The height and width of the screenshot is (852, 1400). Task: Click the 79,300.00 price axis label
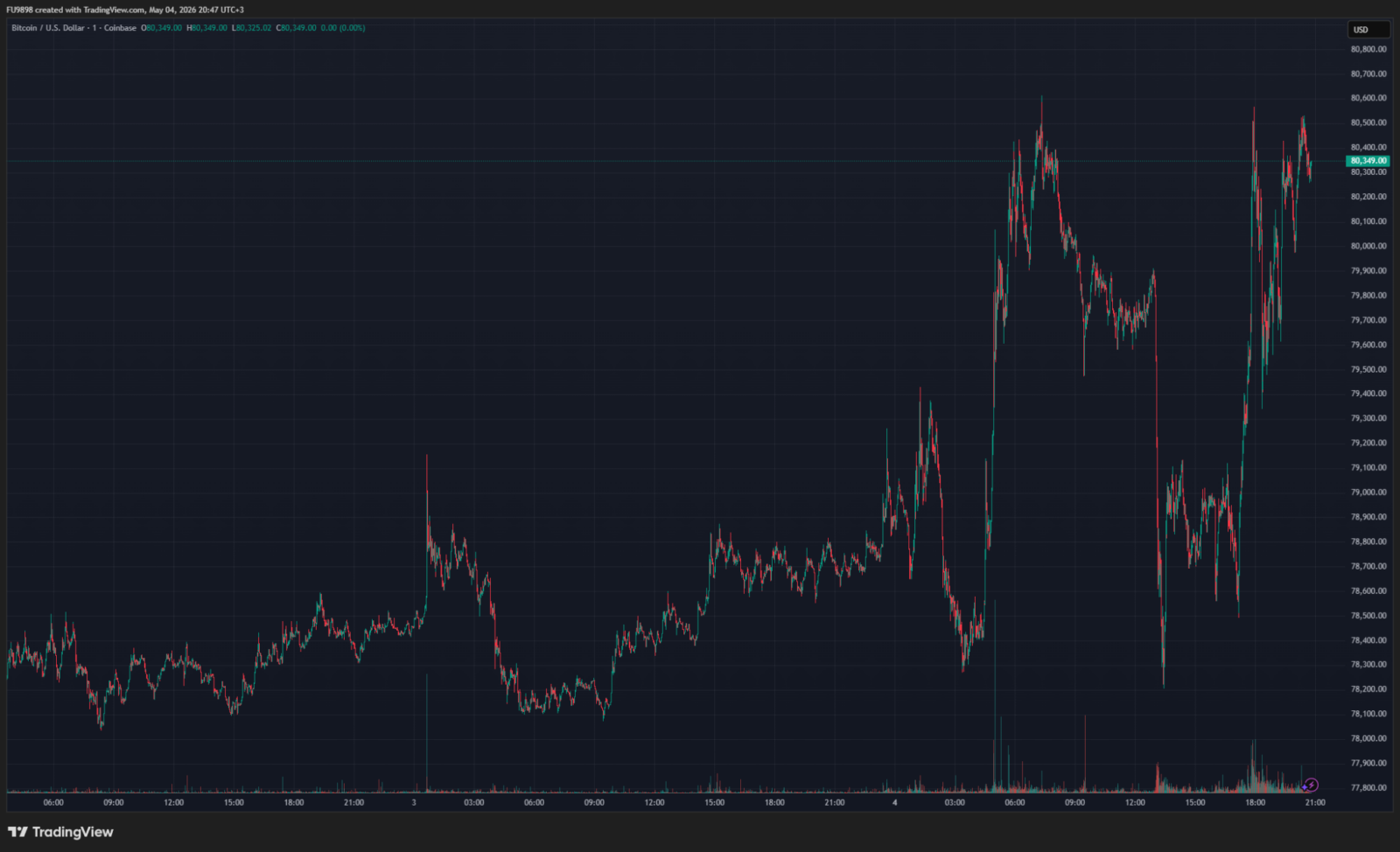point(1368,418)
